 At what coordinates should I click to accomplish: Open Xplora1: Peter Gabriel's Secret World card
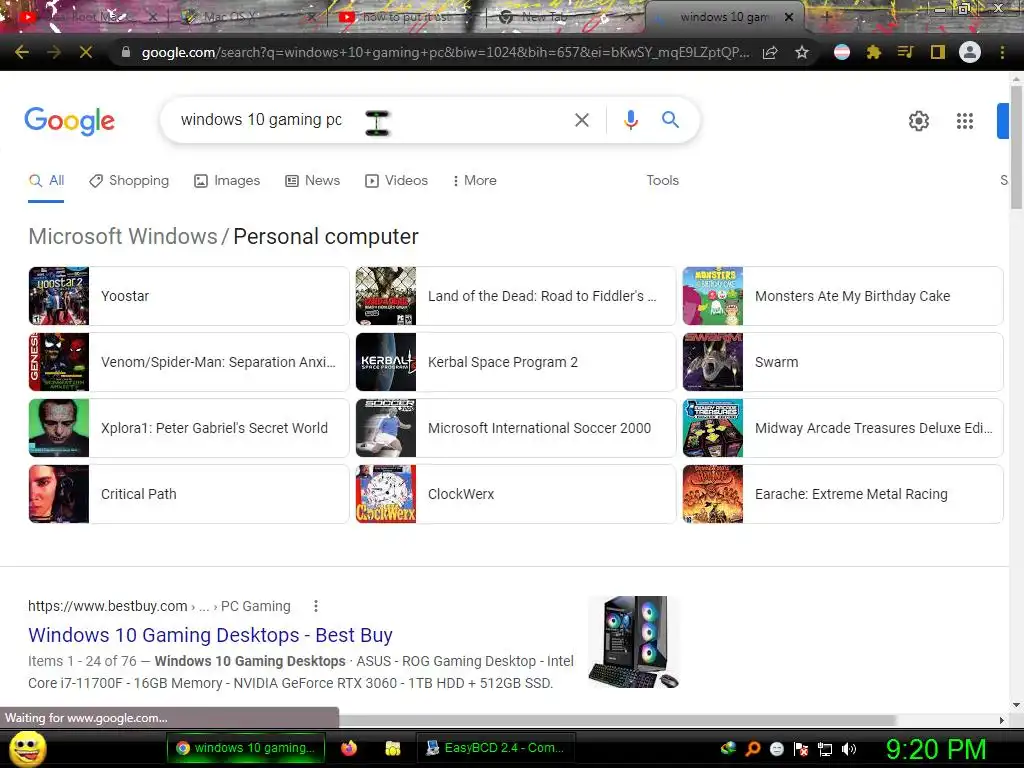tap(189, 428)
